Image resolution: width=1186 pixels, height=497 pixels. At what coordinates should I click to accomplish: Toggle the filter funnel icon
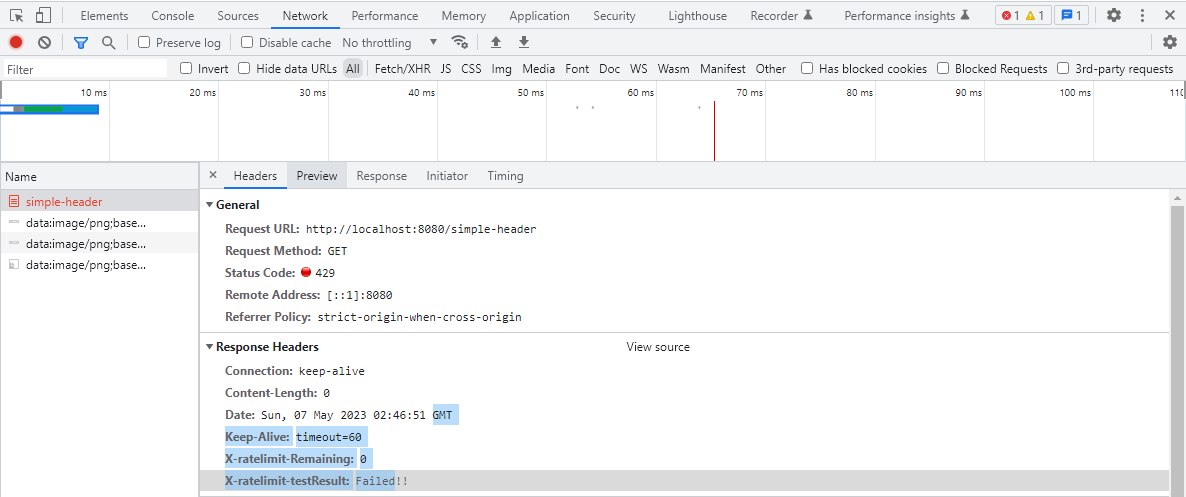80,42
